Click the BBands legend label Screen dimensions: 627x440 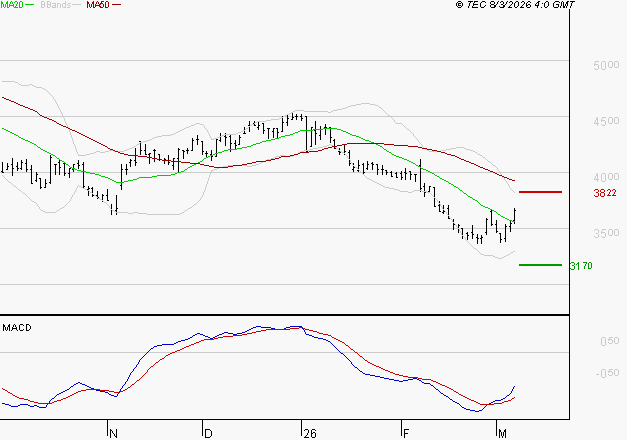pyautogui.click(x=56, y=5)
